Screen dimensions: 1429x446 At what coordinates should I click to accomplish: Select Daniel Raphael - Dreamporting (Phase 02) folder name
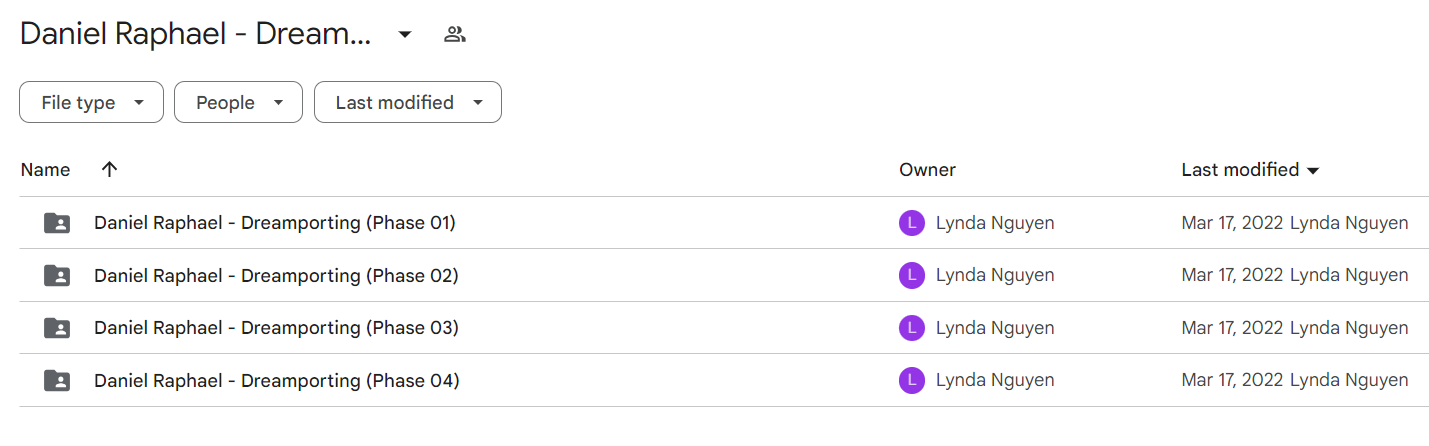pos(276,275)
